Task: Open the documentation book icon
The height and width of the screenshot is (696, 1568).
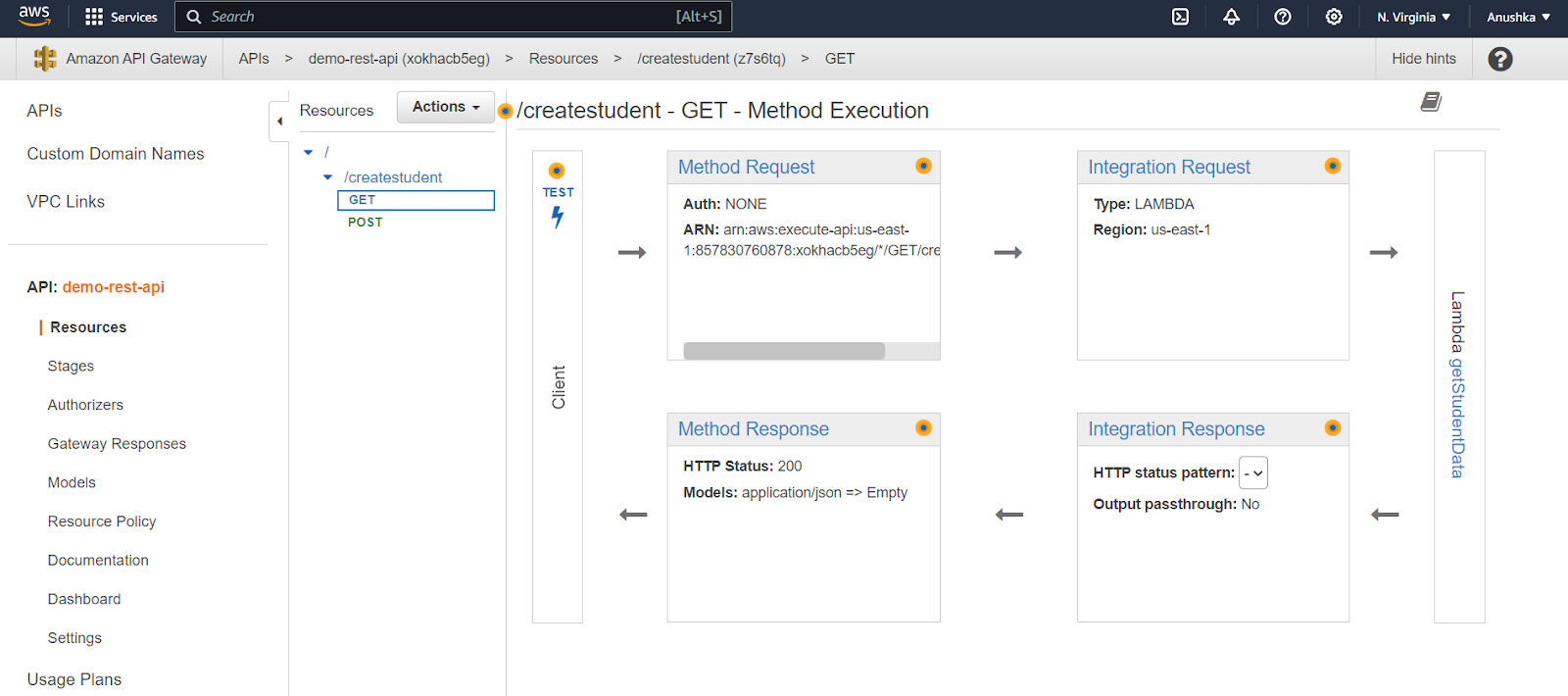Action: (1431, 102)
